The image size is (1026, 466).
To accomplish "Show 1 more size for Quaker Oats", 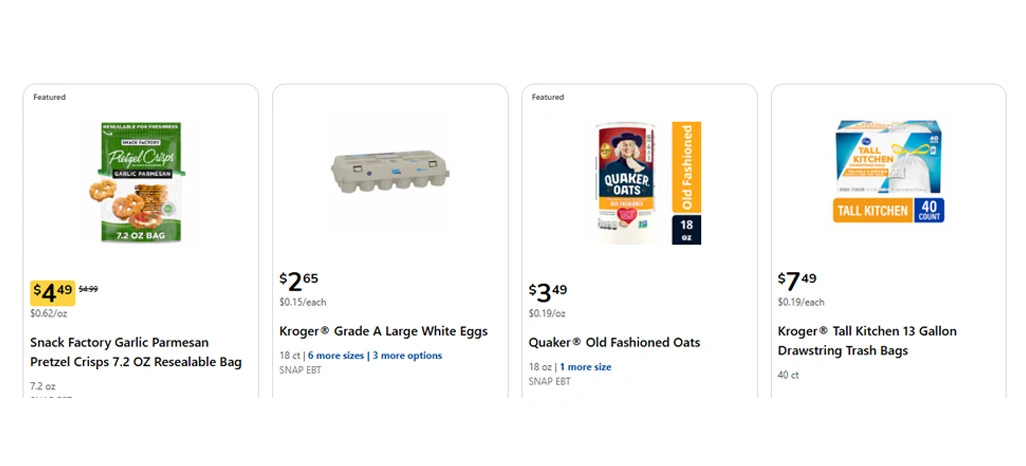I will 585,367.
